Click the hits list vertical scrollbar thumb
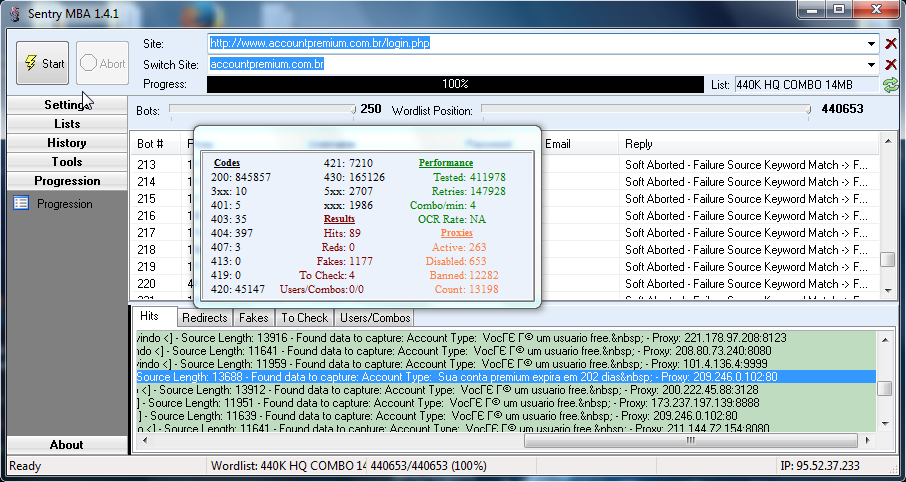The width and height of the screenshot is (906, 482). point(885,388)
